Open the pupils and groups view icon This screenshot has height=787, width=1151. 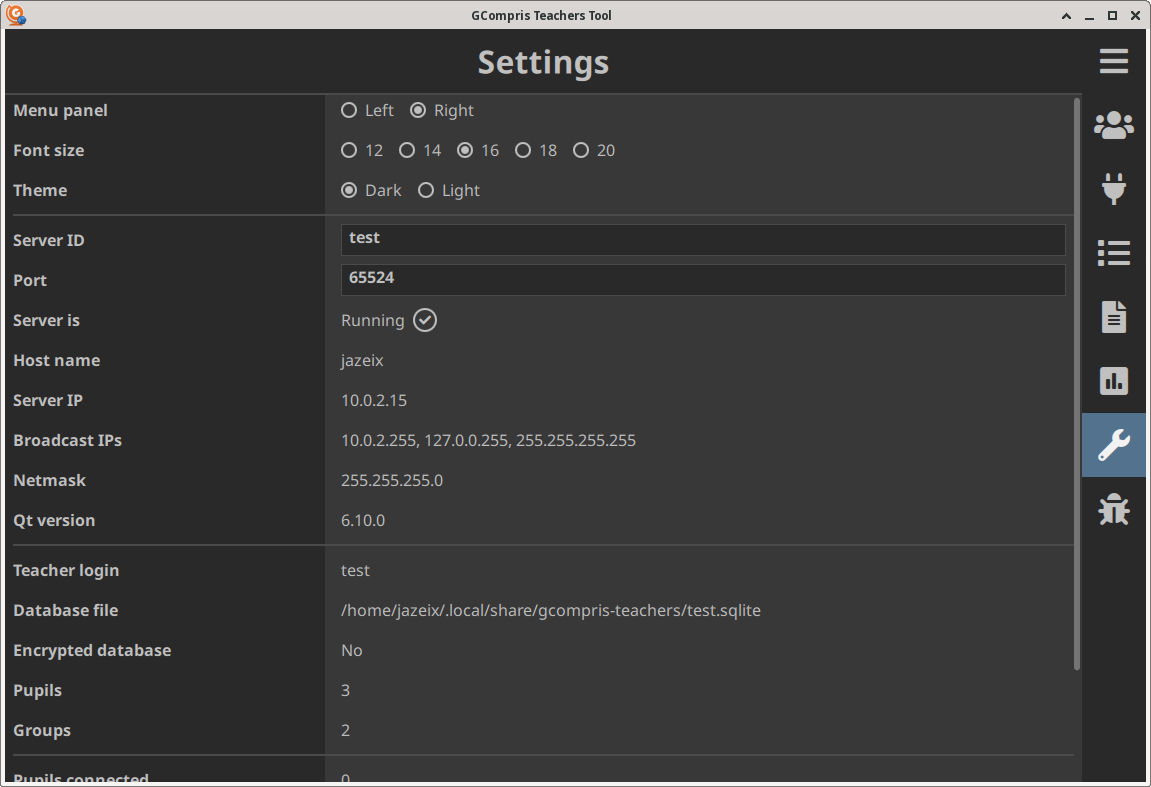(x=1113, y=125)
